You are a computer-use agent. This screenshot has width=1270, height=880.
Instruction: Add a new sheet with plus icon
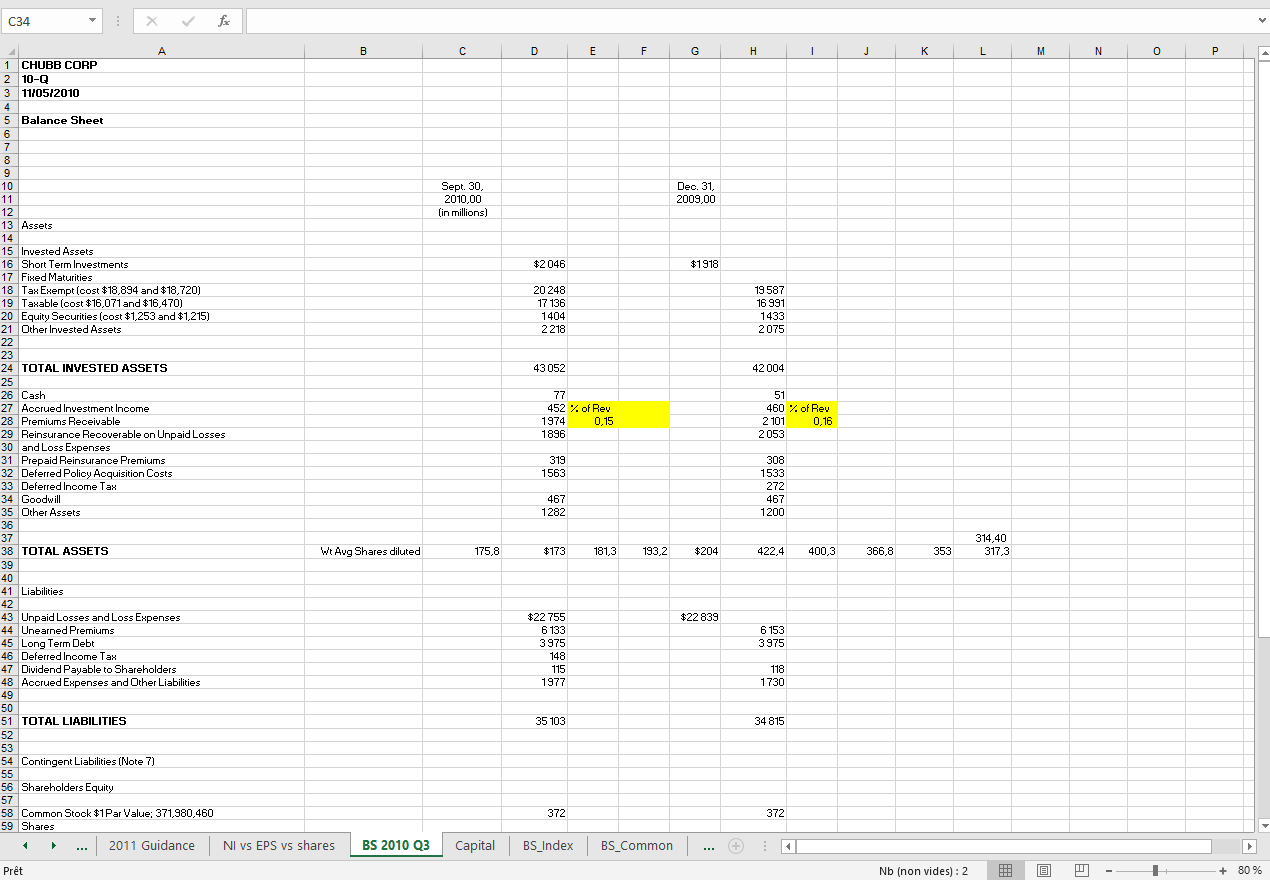point(736,846)
